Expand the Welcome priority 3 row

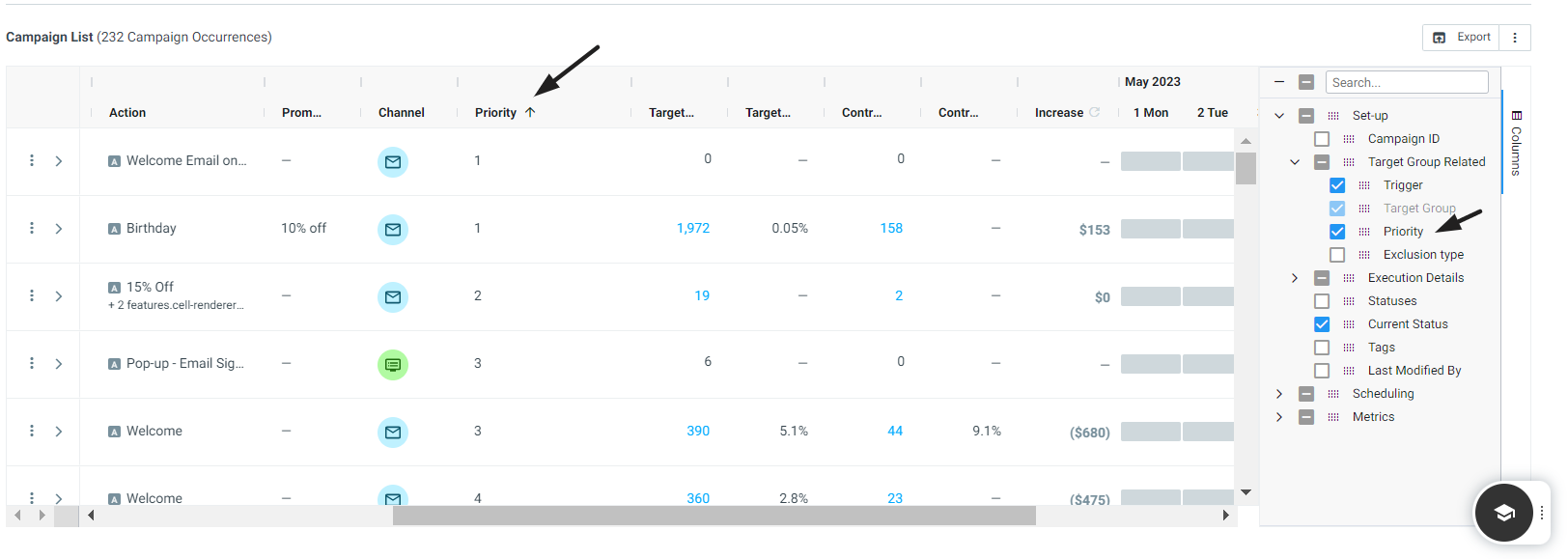59,432
